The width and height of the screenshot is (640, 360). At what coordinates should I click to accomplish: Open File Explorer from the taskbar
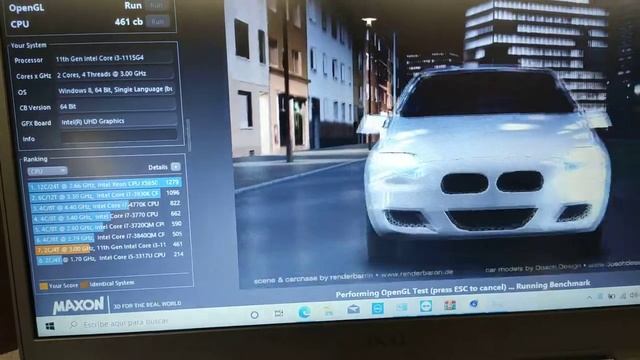(329, 311)
